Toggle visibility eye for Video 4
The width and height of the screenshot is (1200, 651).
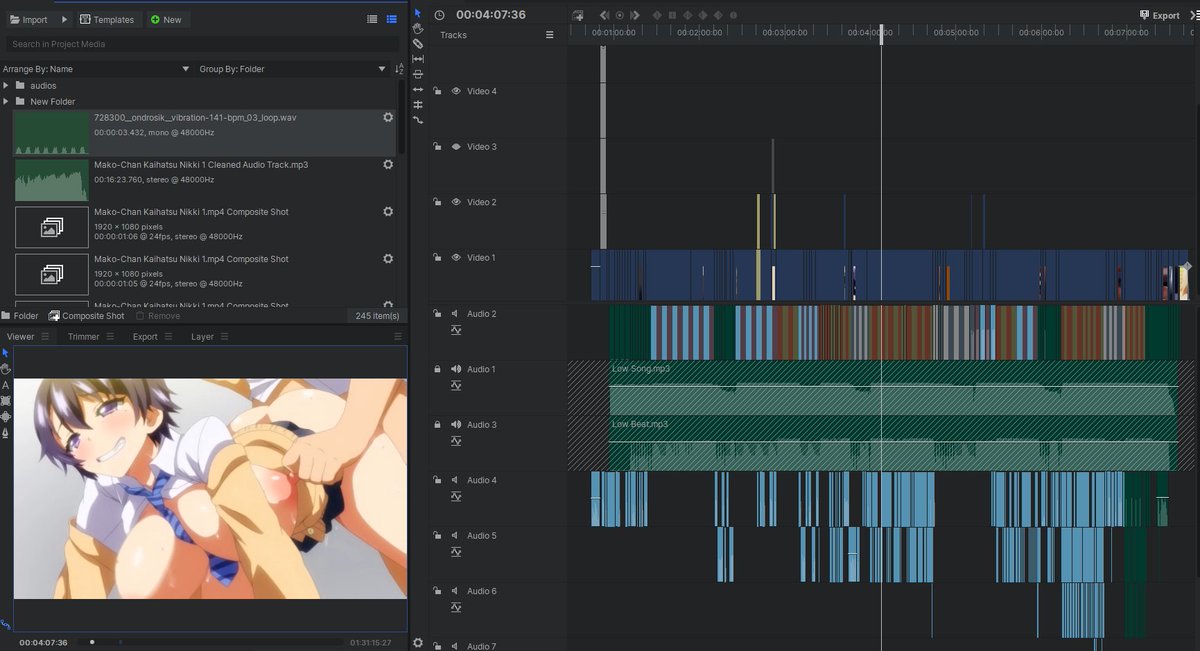[x=456, y=91]
